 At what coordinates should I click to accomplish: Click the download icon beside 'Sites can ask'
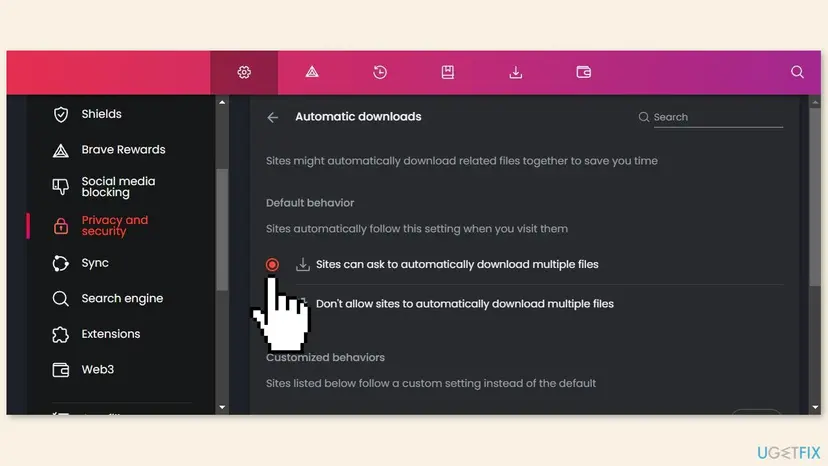(303, 264)
